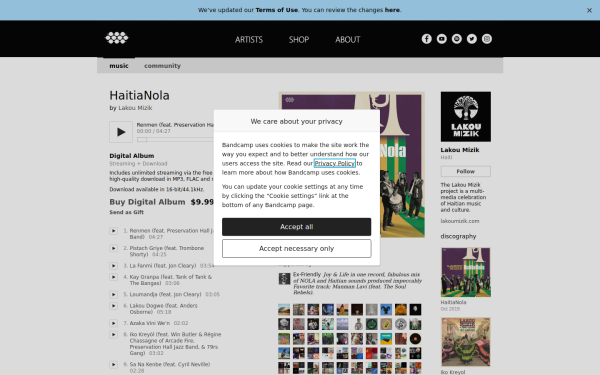Viewport: 600px width, 375px height.
Task: Play track 3 La Fanmi
Action: click(x=114, y=266)
